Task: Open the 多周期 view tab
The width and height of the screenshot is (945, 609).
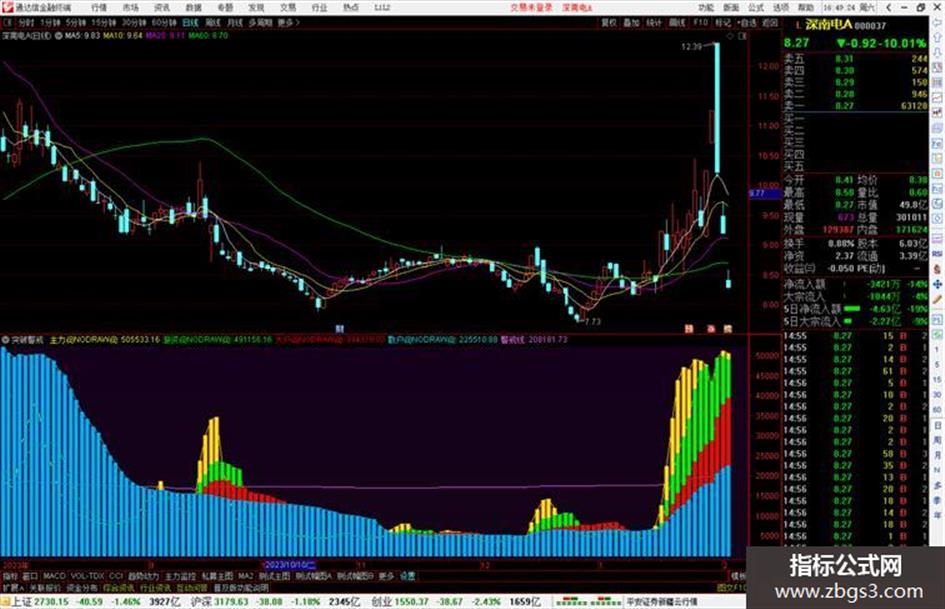Action: pyautogui.click(x=260, y=22)
